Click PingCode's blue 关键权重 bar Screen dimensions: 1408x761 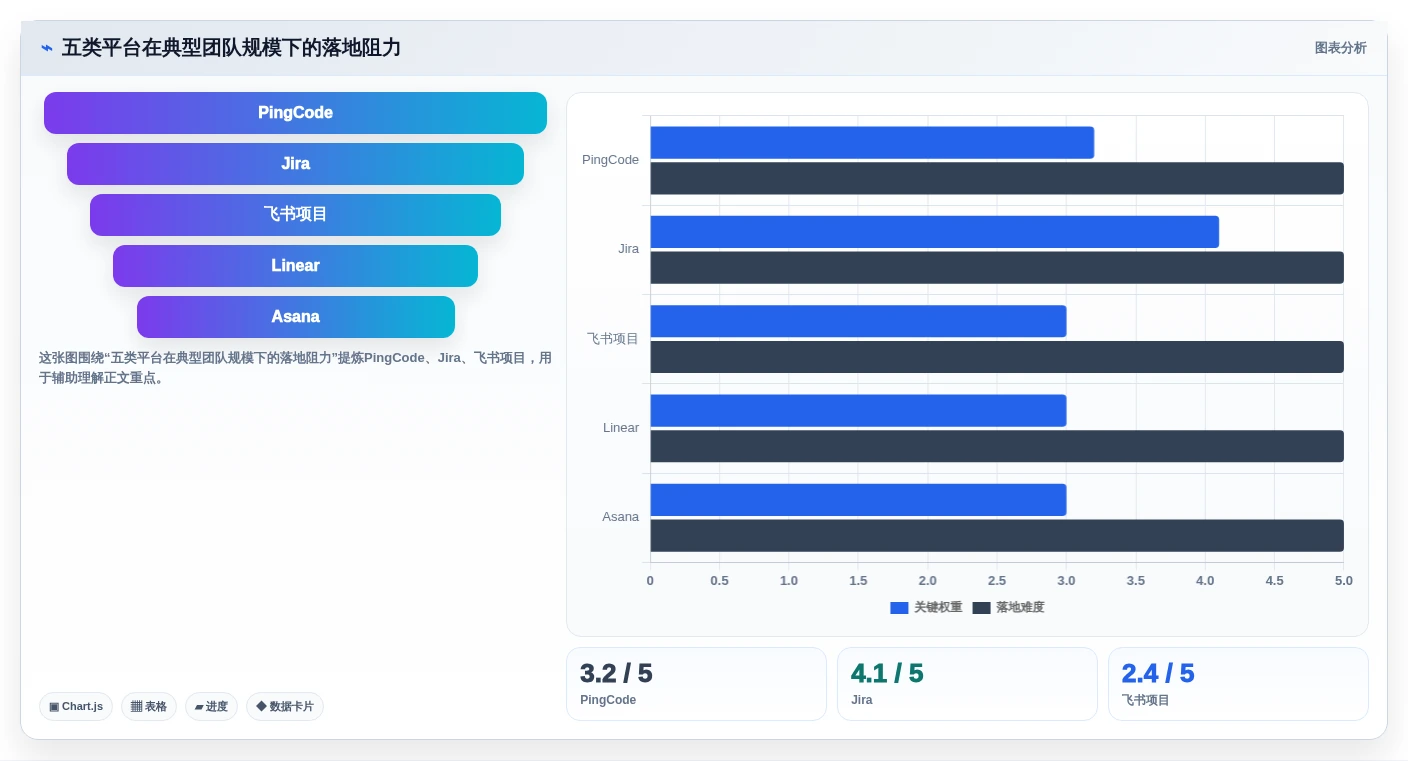[x=872, y=143]
